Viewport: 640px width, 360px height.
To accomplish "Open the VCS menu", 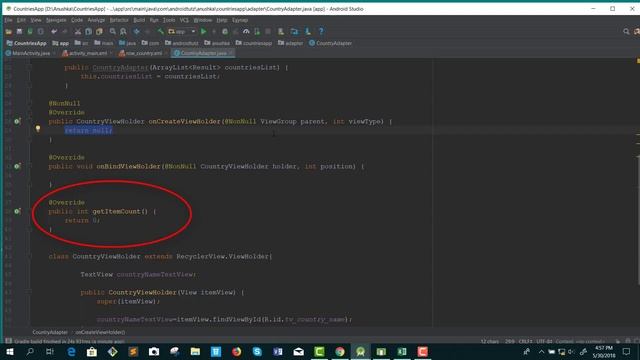I will [x=184, y=20].
